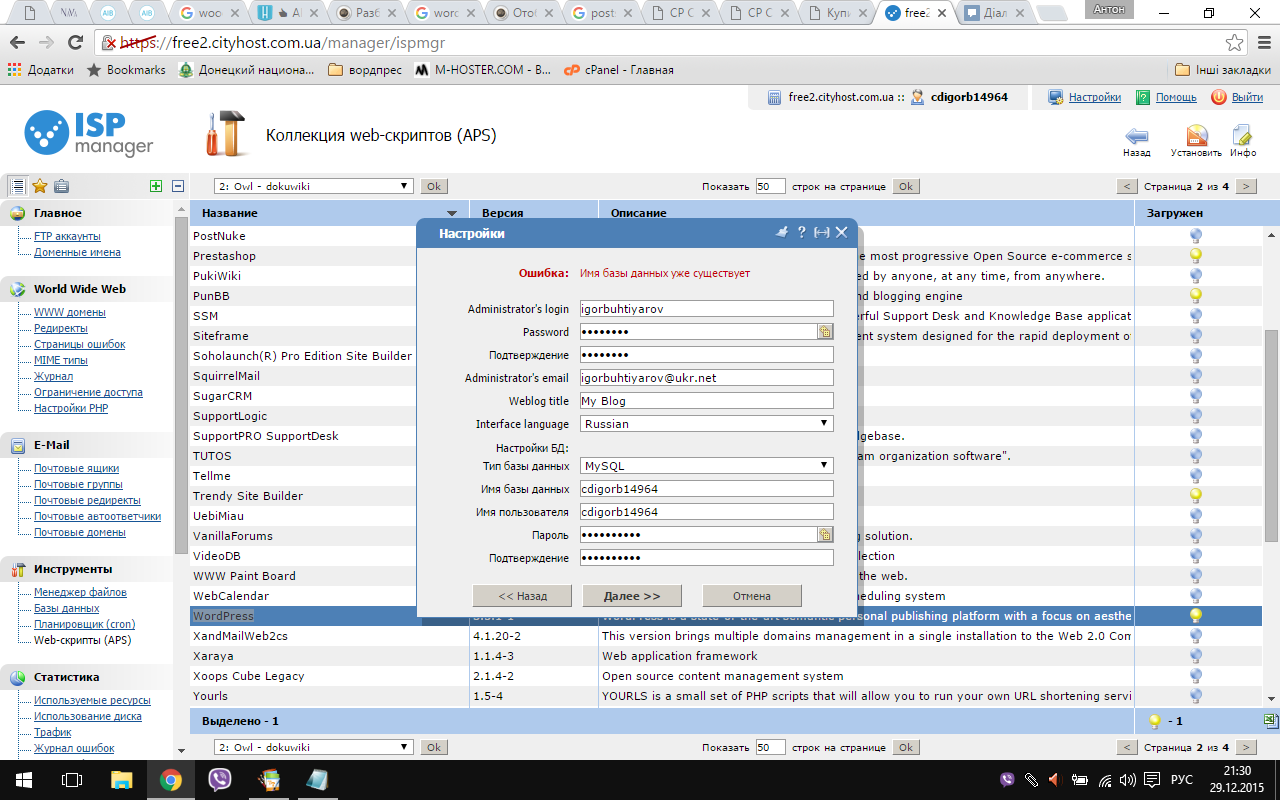Viewport: 1280px width, 800px height.
Task: Open Chrome from the Windows taskbar
Action: point(170,779)
